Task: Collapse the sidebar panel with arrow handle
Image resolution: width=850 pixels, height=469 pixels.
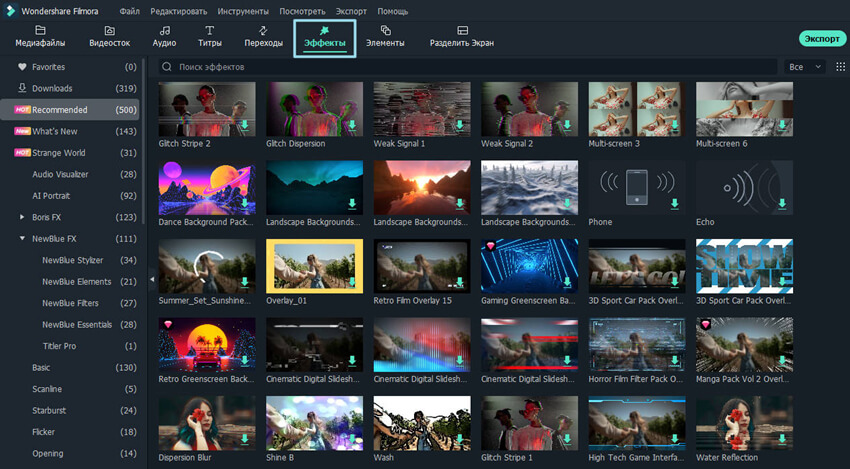Action: point(152,279)
